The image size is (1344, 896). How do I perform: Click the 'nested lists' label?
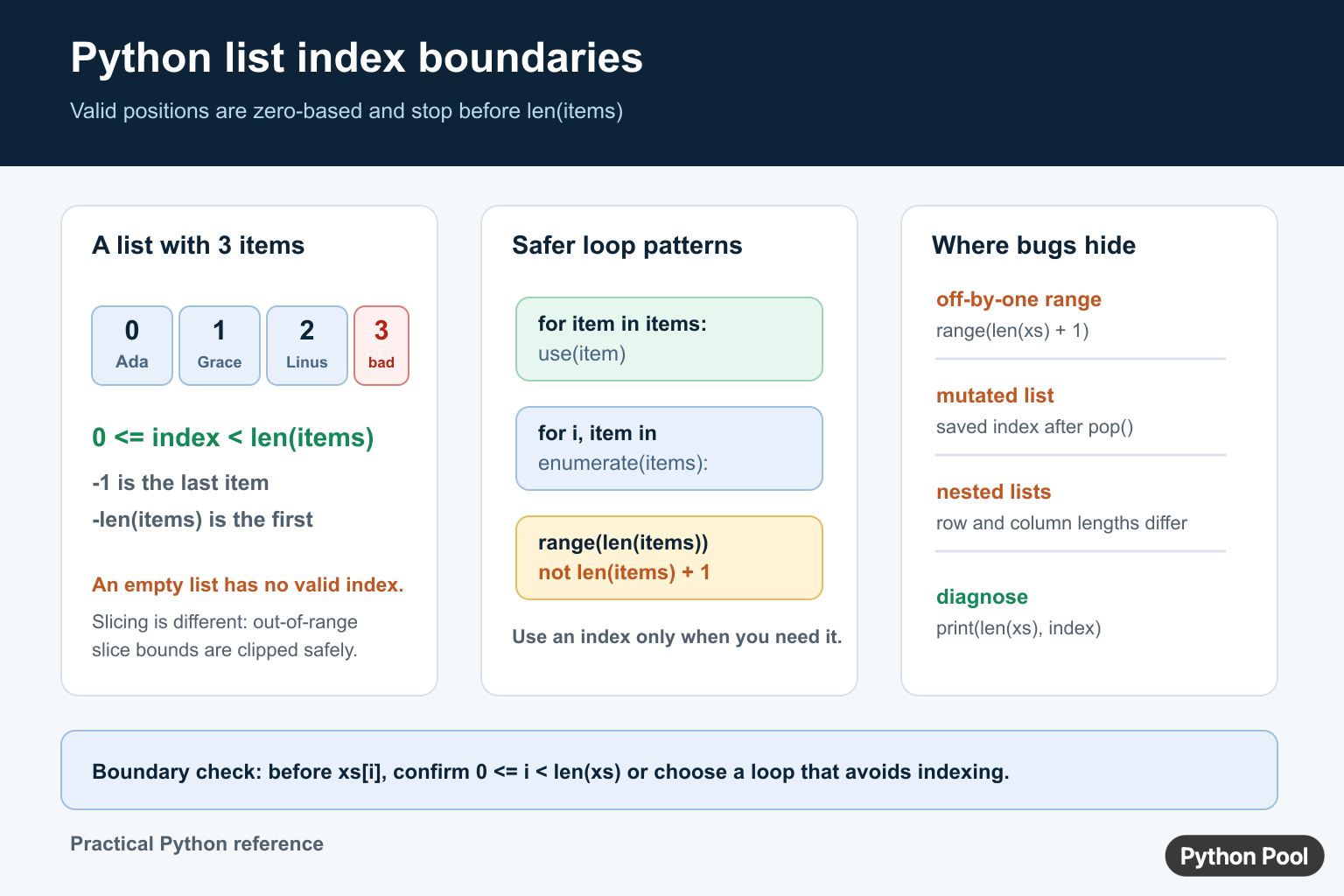pos(993,492)
